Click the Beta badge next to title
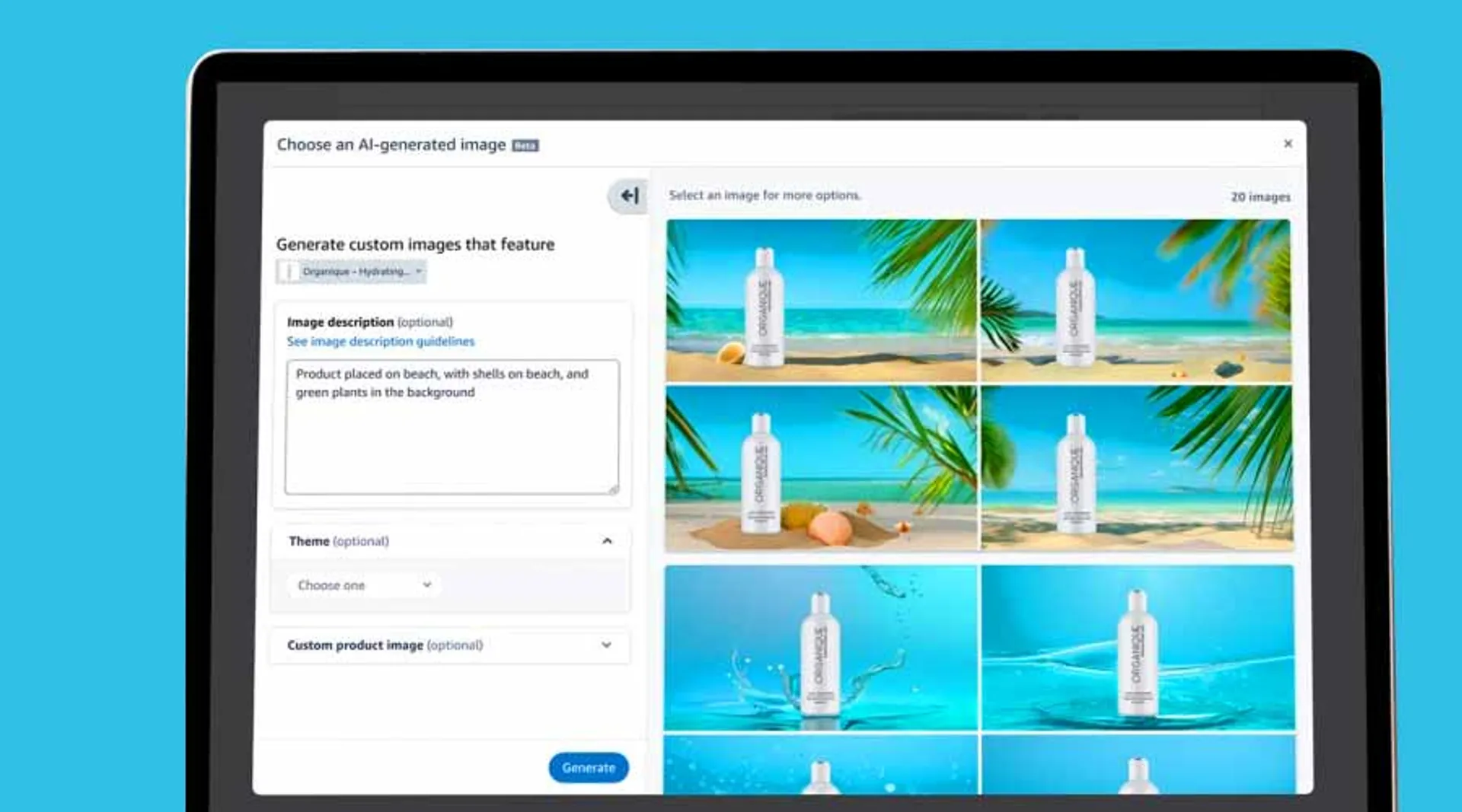This screenshot has height=812, width=1462. (x=525, y=145)
